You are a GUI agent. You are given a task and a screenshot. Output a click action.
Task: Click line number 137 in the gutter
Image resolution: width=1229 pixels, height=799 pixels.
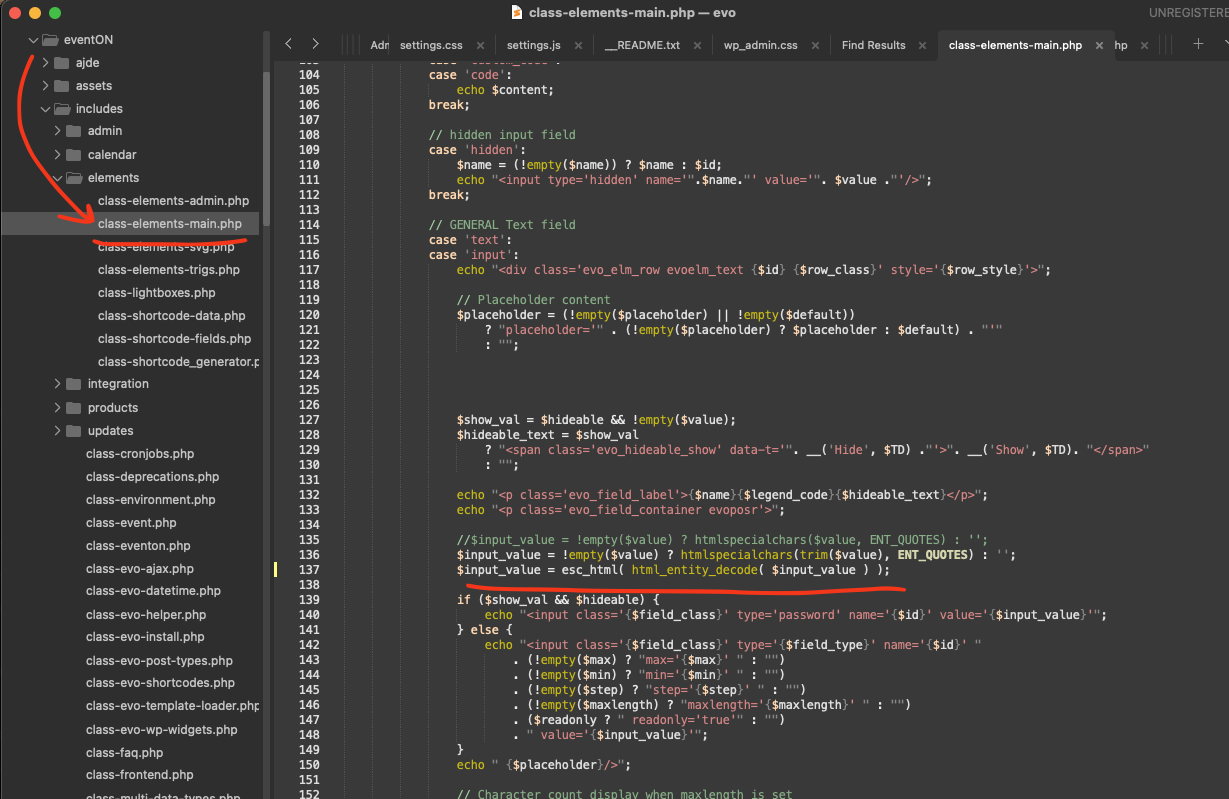click(308, 570)
